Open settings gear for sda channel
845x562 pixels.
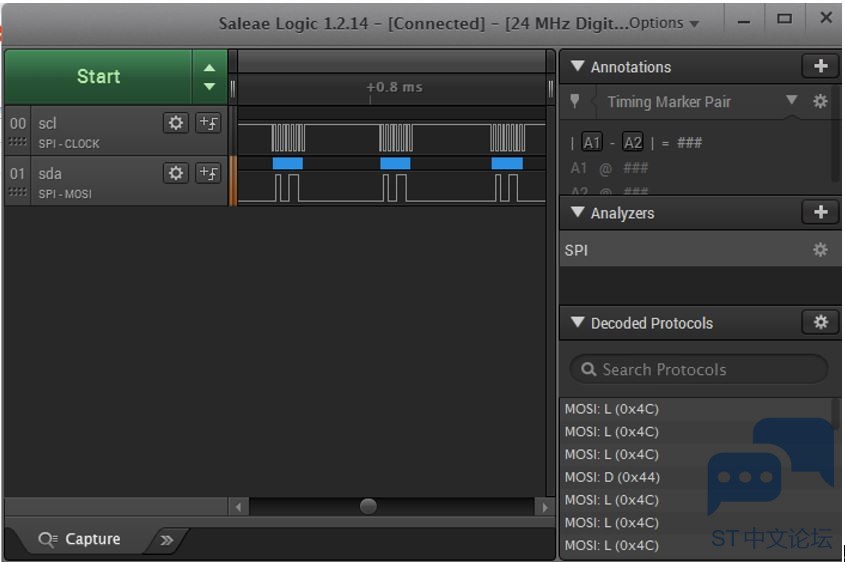click(176, 173)
